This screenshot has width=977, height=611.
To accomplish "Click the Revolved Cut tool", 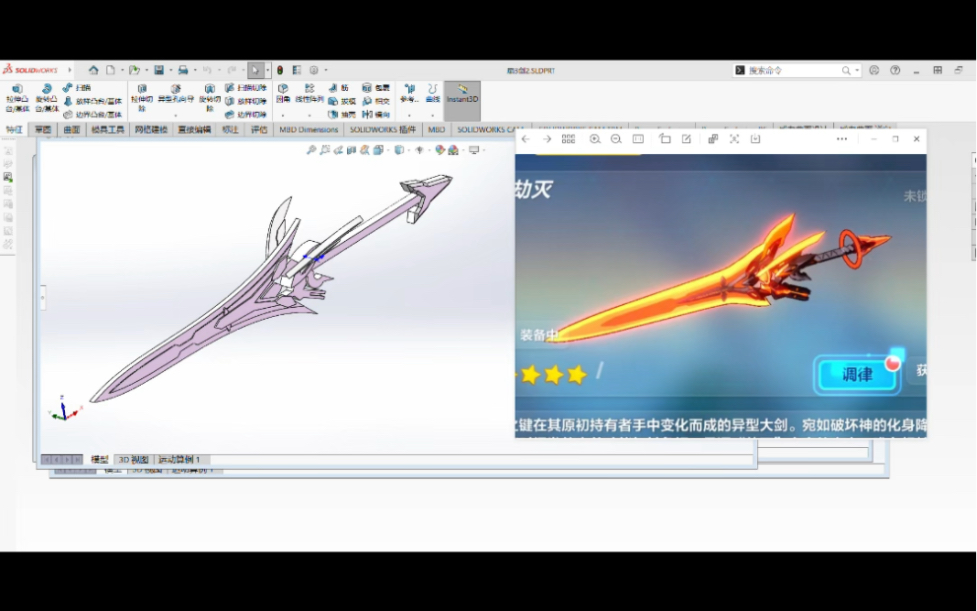I will pos(210,98).
